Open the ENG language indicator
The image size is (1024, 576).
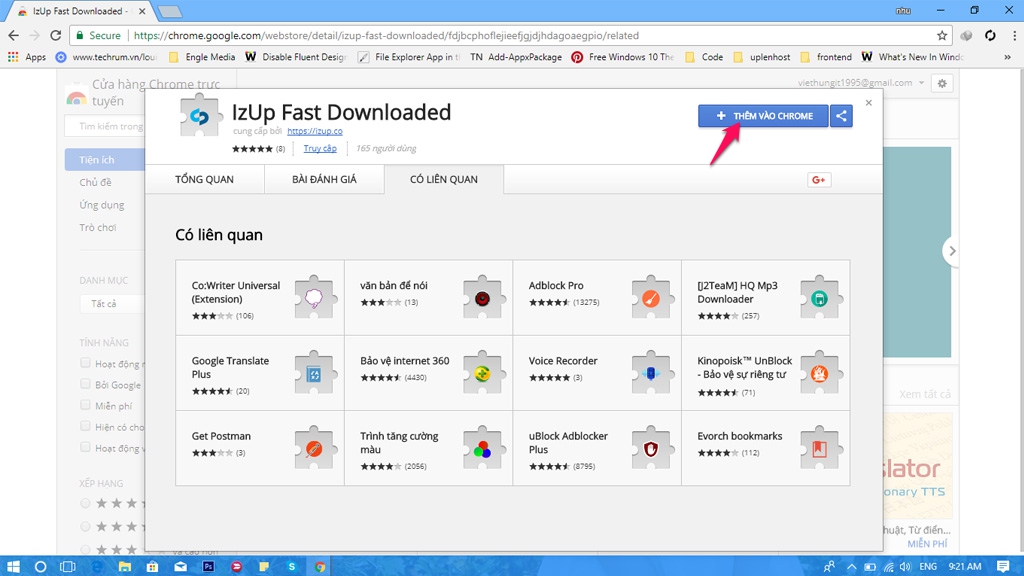[x=928, y=566]
